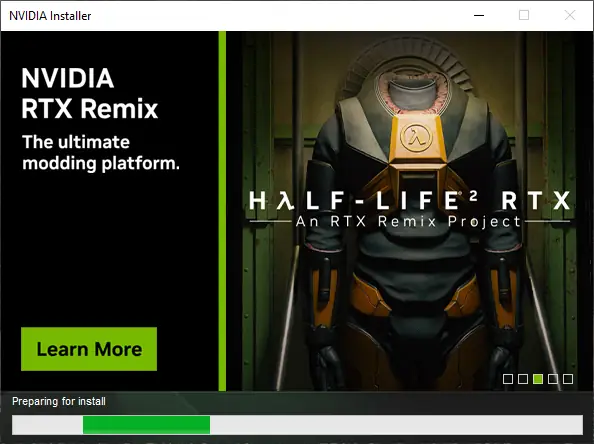This screenshot has width=594, height=444.
Task: Select the active third green slideshow indicator
Action: (x=538, y=379)
